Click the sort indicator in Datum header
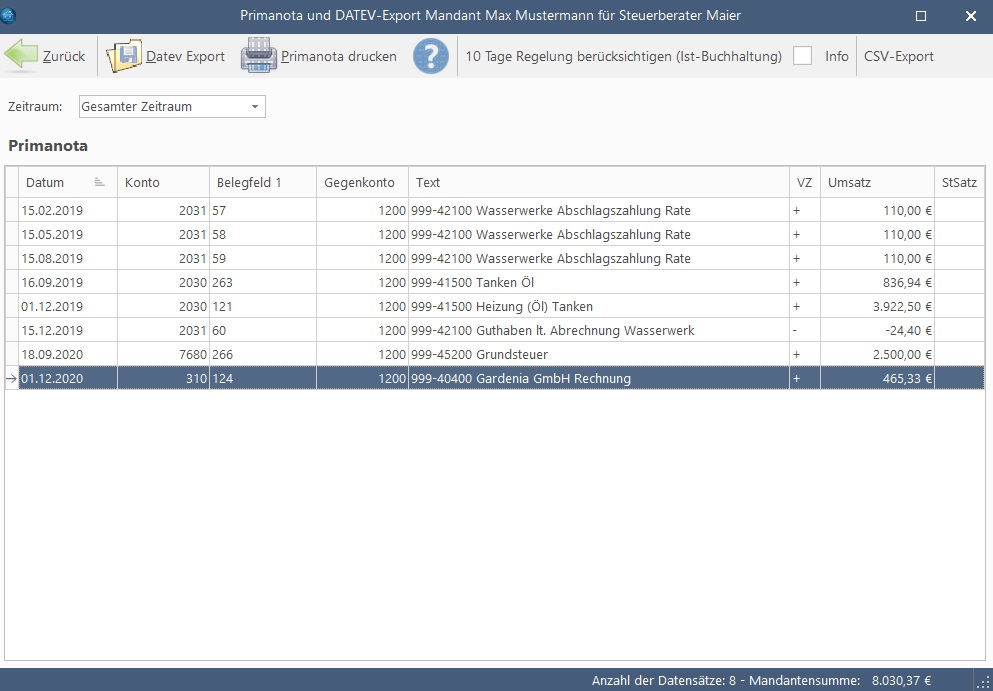Viewport: 993px width, 691px height. click(99, 182)
